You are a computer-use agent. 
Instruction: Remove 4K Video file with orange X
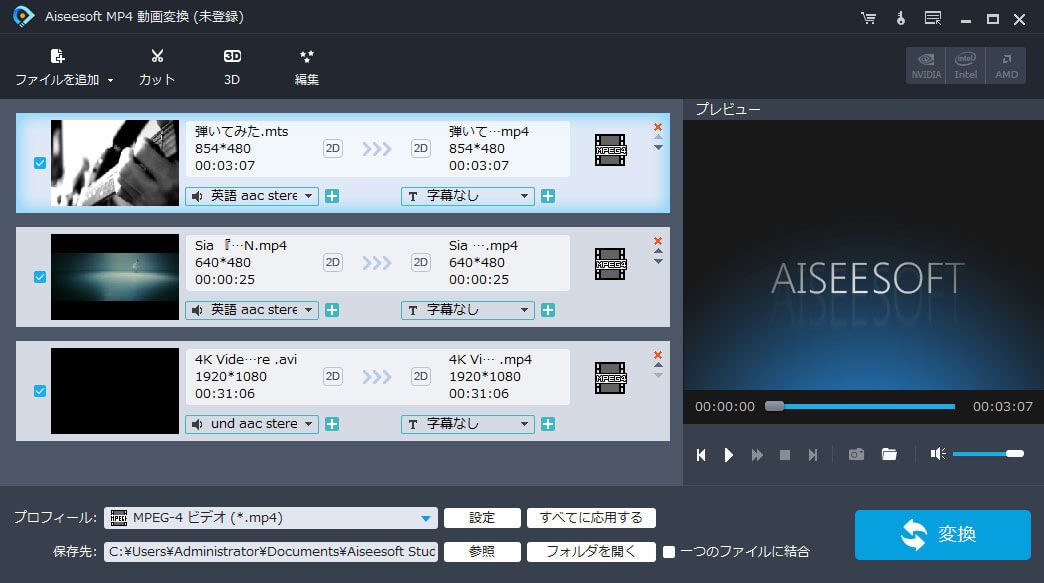click(658, 354)
